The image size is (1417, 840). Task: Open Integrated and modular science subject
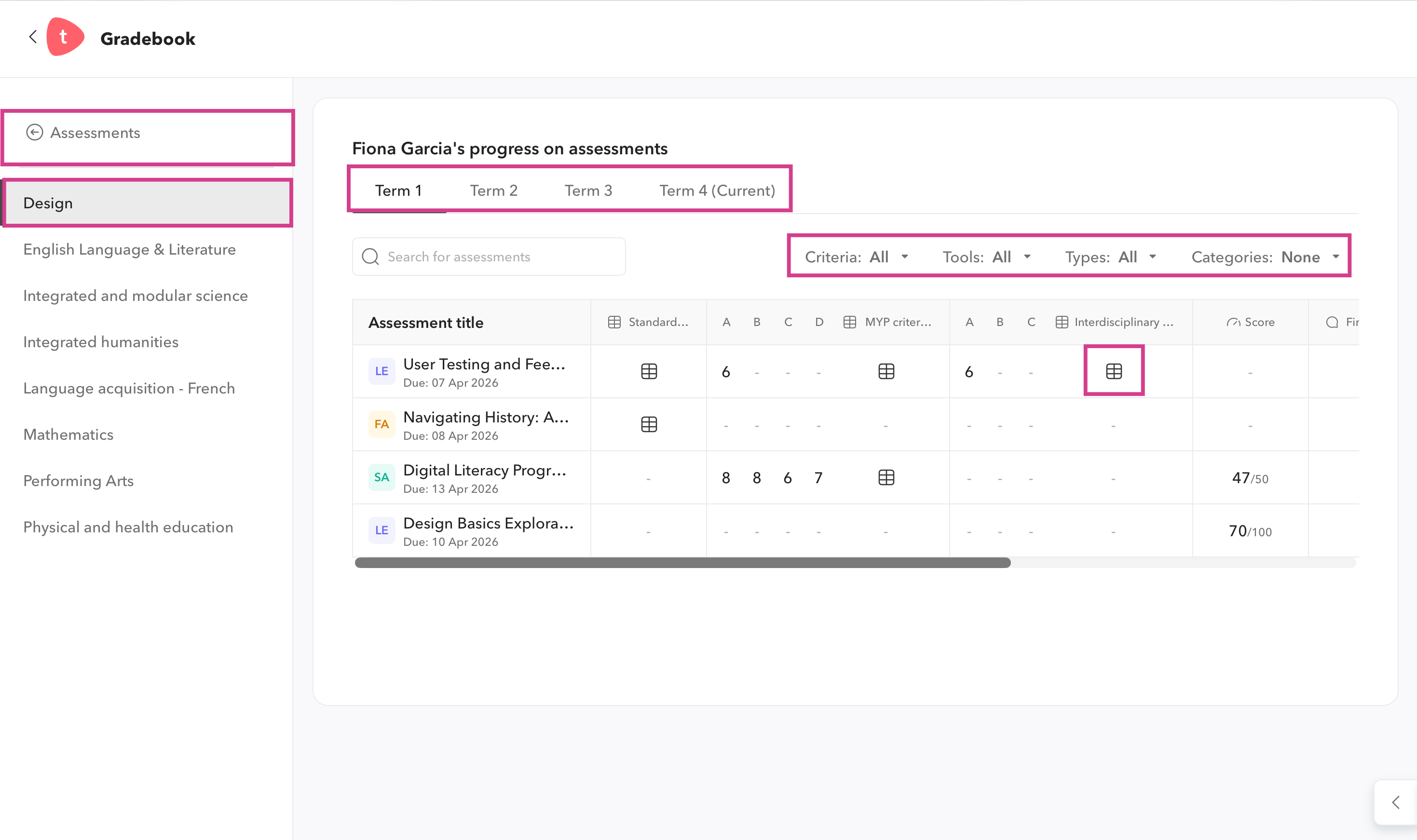136,296
